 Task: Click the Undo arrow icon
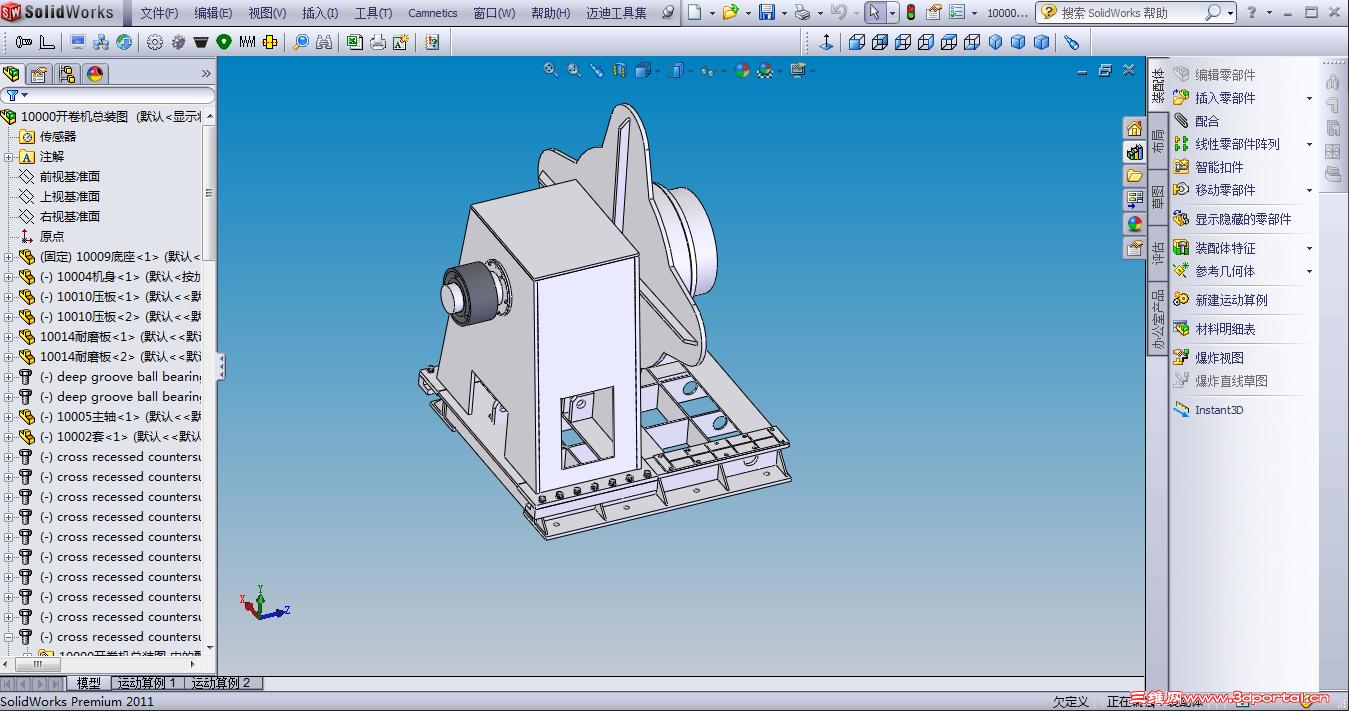coord(838,13)
